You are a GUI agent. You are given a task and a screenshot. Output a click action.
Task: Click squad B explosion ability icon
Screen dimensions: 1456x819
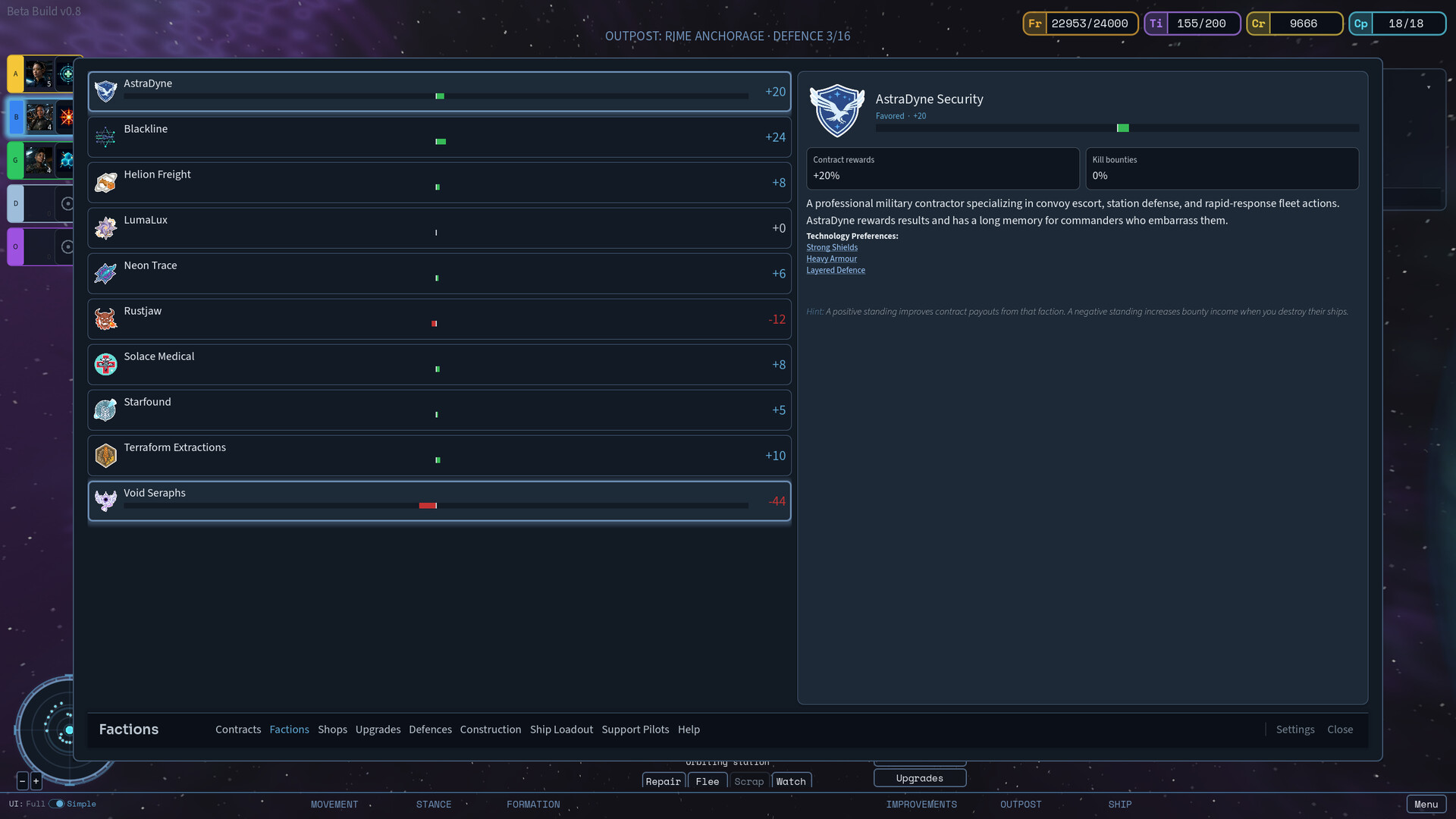67,117
